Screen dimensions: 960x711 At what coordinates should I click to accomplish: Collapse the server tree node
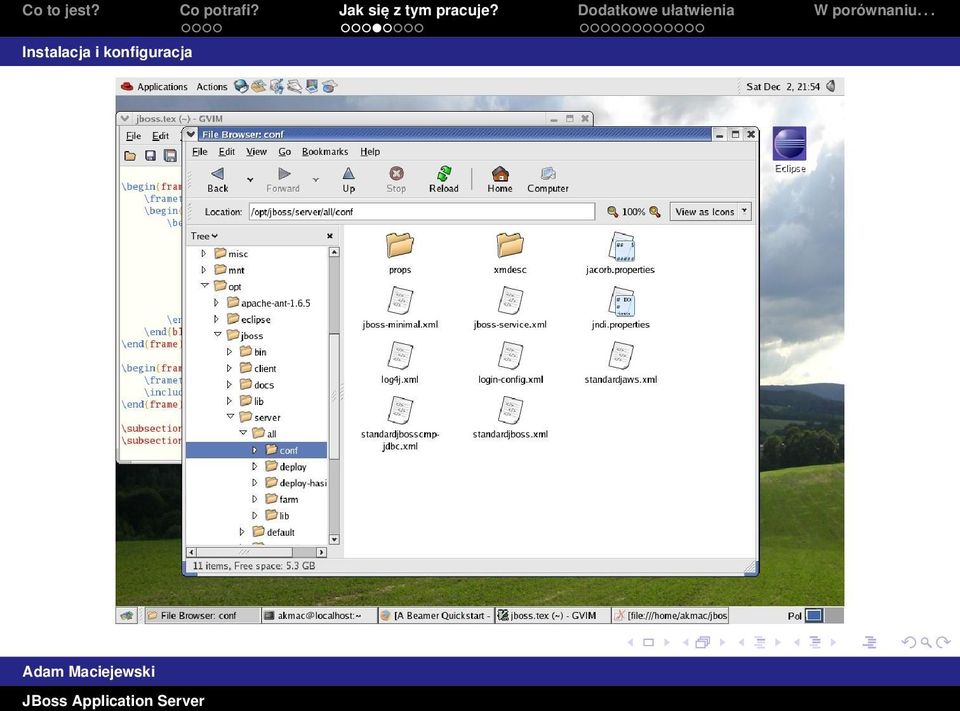point(230,416)
